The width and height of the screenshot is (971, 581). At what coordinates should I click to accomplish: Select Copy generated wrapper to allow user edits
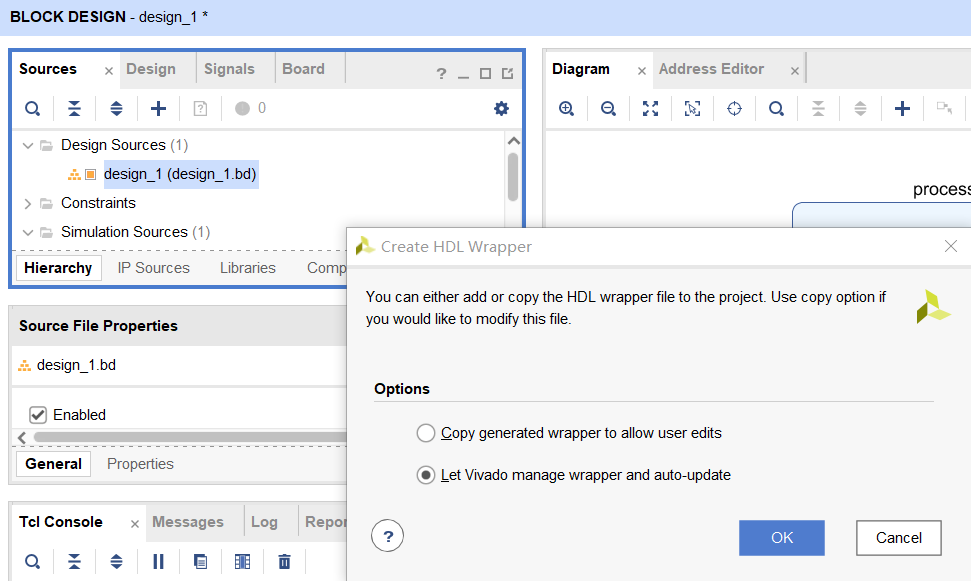pos(425,433)
